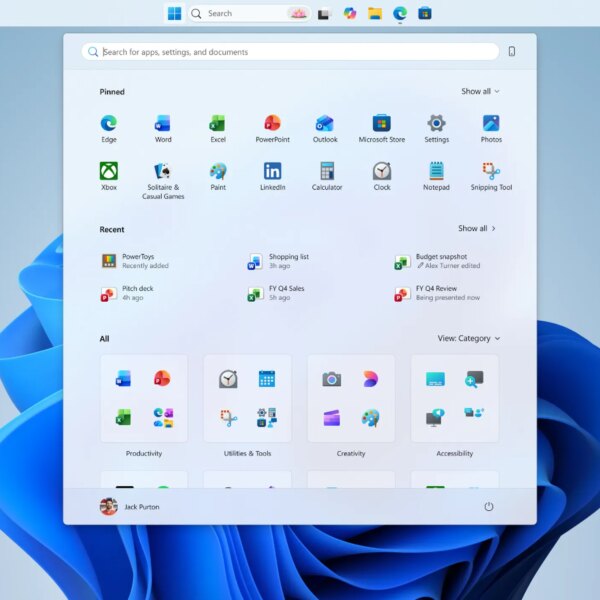Launch Solitaire & Casual Games
The width and height of the screenshot is (600, 600).
(163, 181)
